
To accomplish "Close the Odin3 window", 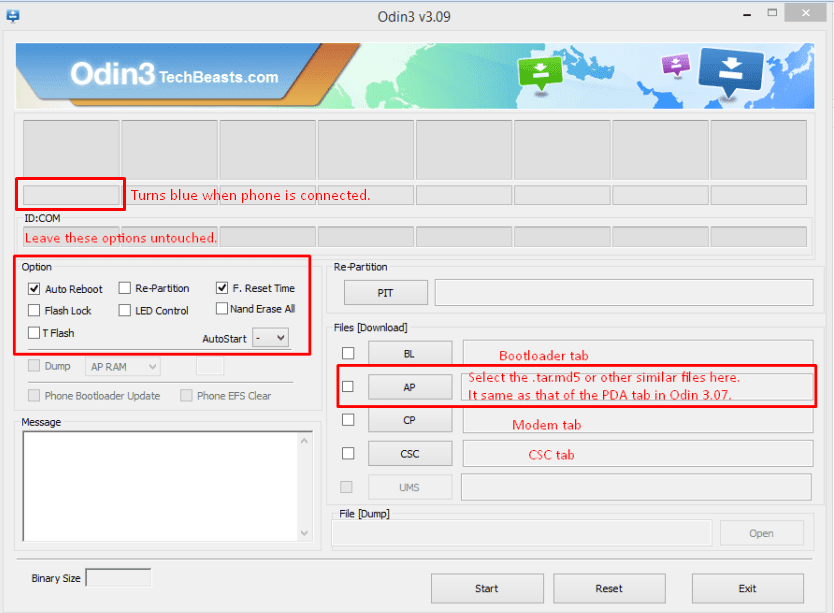I will [806, 13].
